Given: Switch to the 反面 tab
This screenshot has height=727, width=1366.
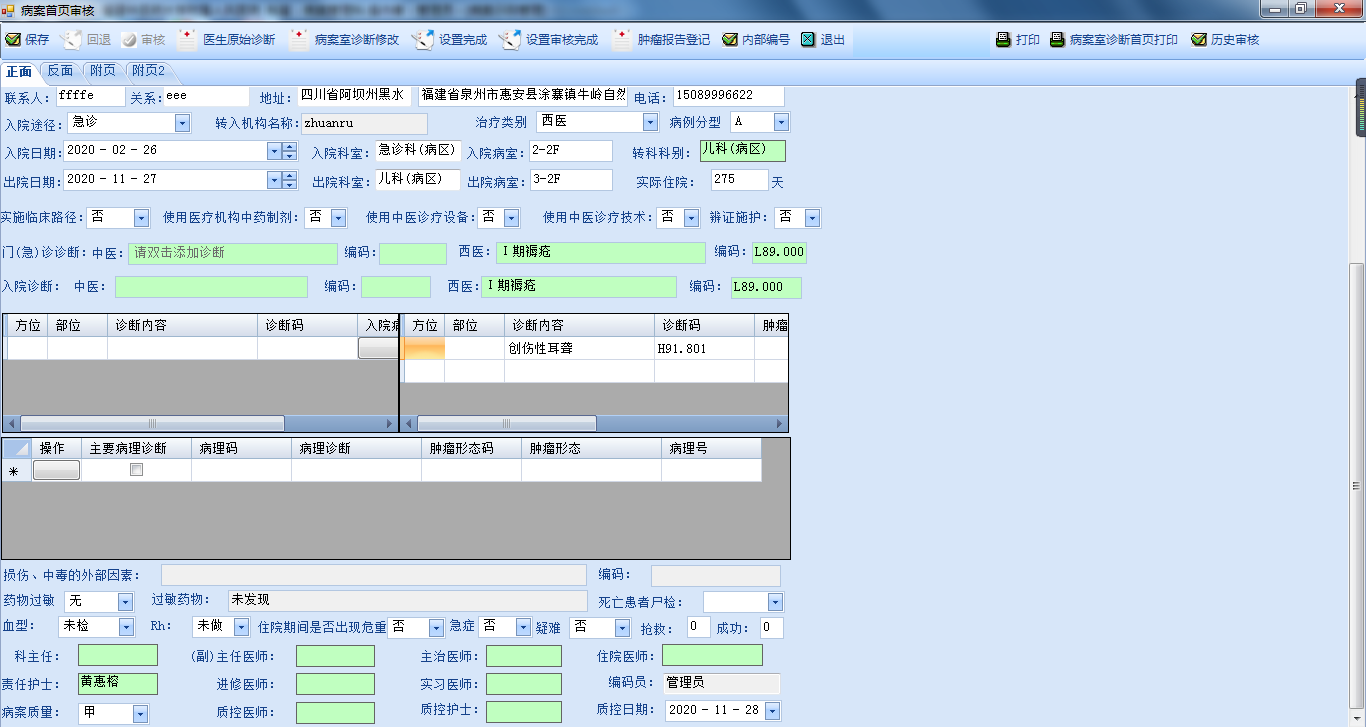Looking at the screenshot, I should (61, 71).
